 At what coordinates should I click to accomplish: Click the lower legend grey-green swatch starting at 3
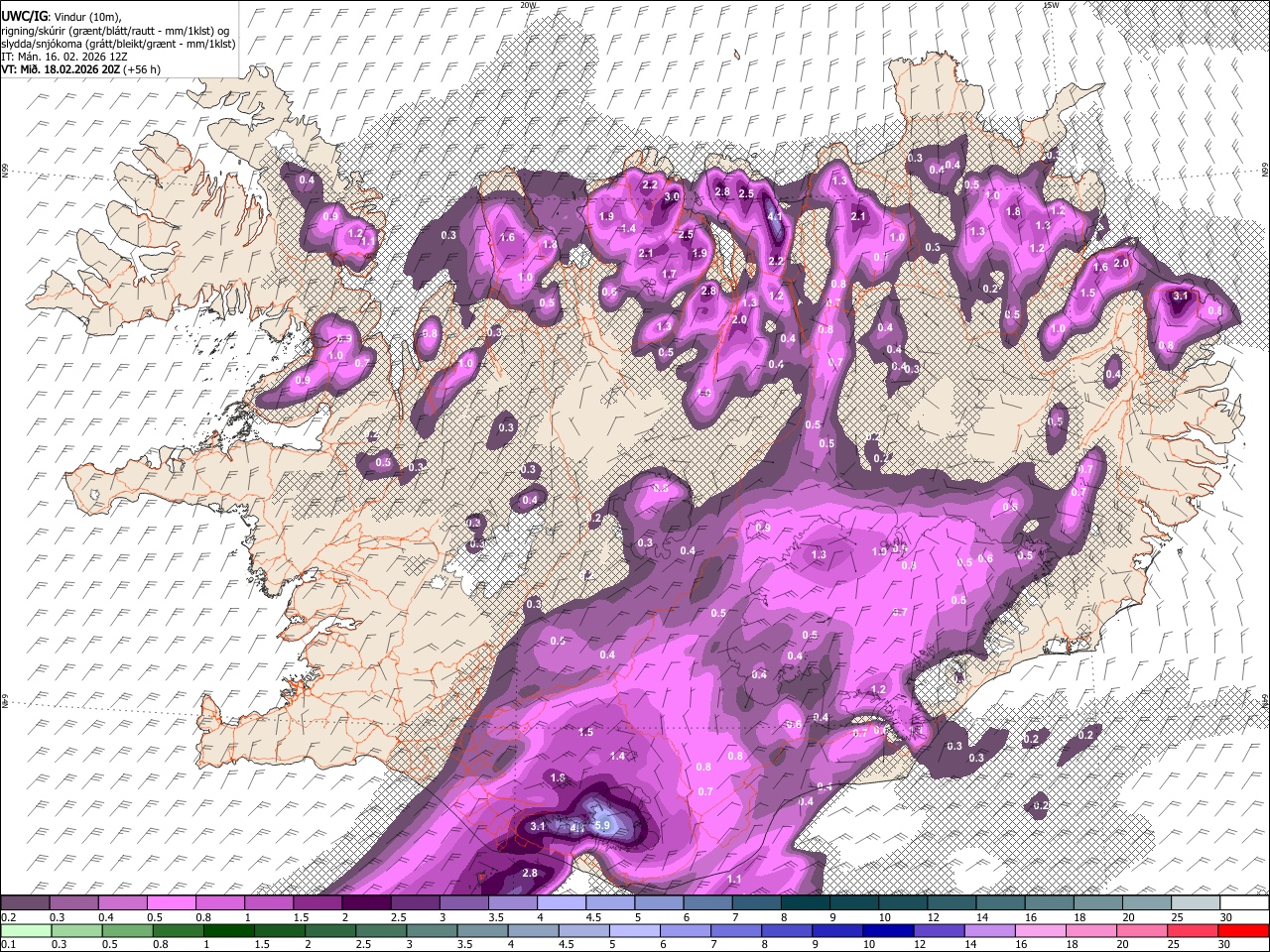tap(433, 930)
